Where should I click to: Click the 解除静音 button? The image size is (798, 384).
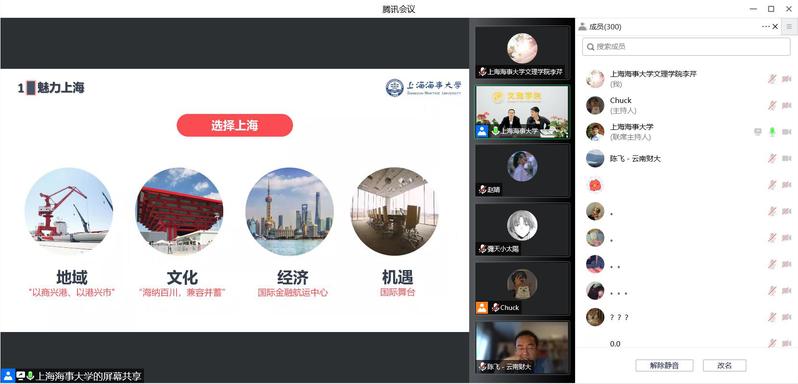click(664, 365)
